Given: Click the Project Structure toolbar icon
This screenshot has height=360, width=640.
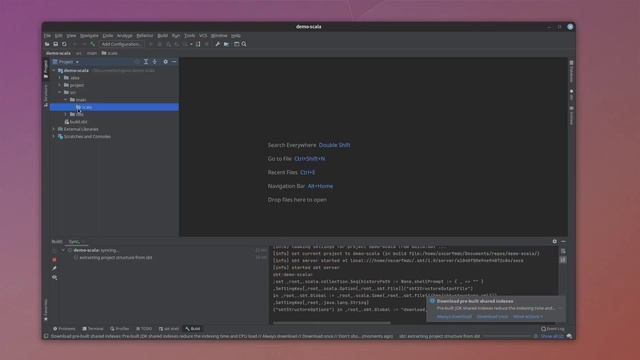Looking at the screenshot, I should pyautogui.click(x=227, y=44).
